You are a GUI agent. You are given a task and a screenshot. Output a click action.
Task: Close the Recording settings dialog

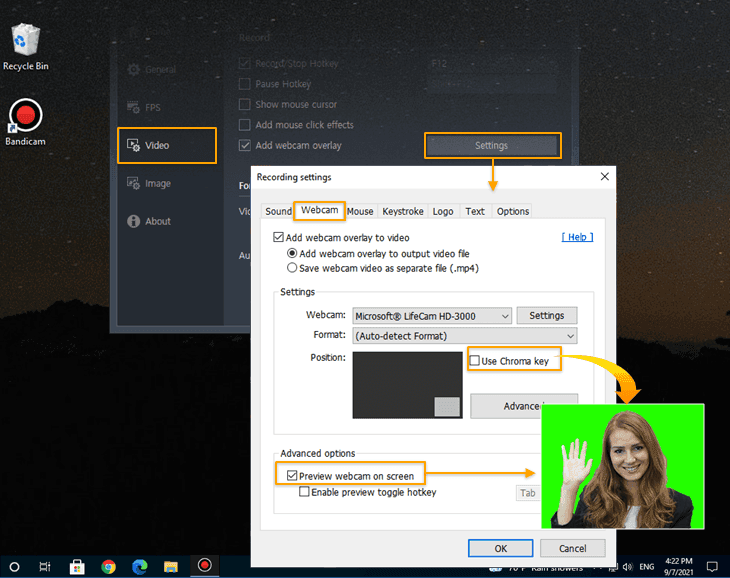(x=604, y=176)
